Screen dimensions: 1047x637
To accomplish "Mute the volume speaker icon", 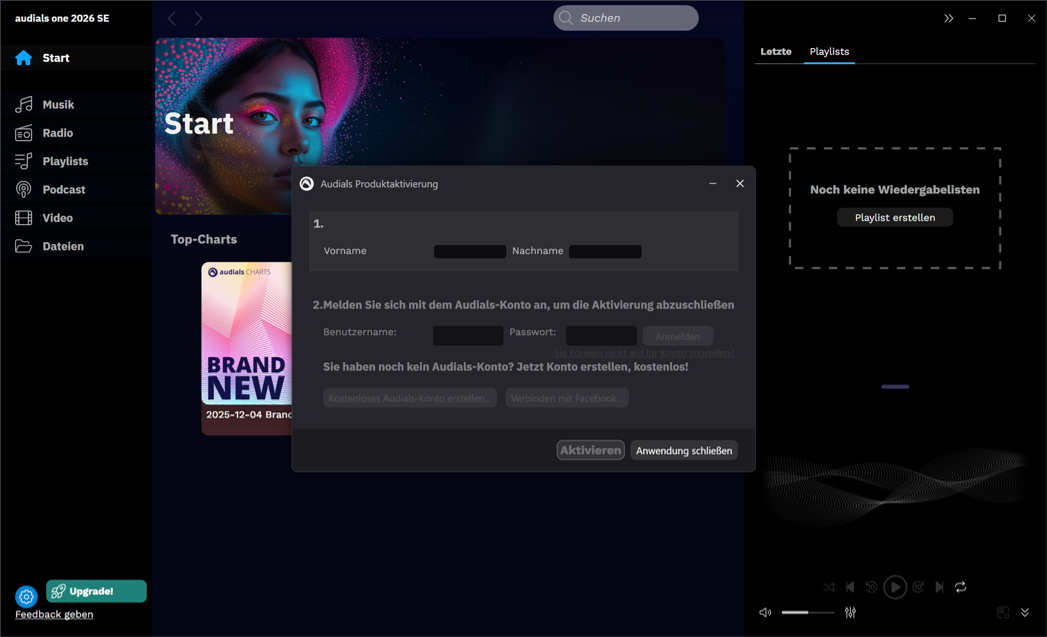I will tap(765, 612).
